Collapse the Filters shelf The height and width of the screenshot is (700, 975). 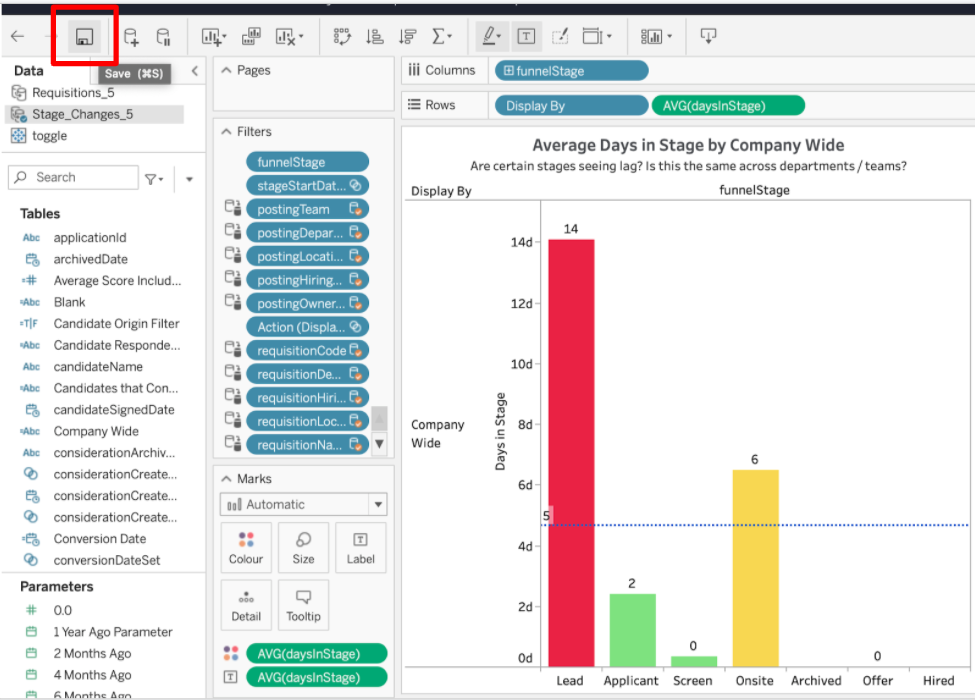coord(228,131)
